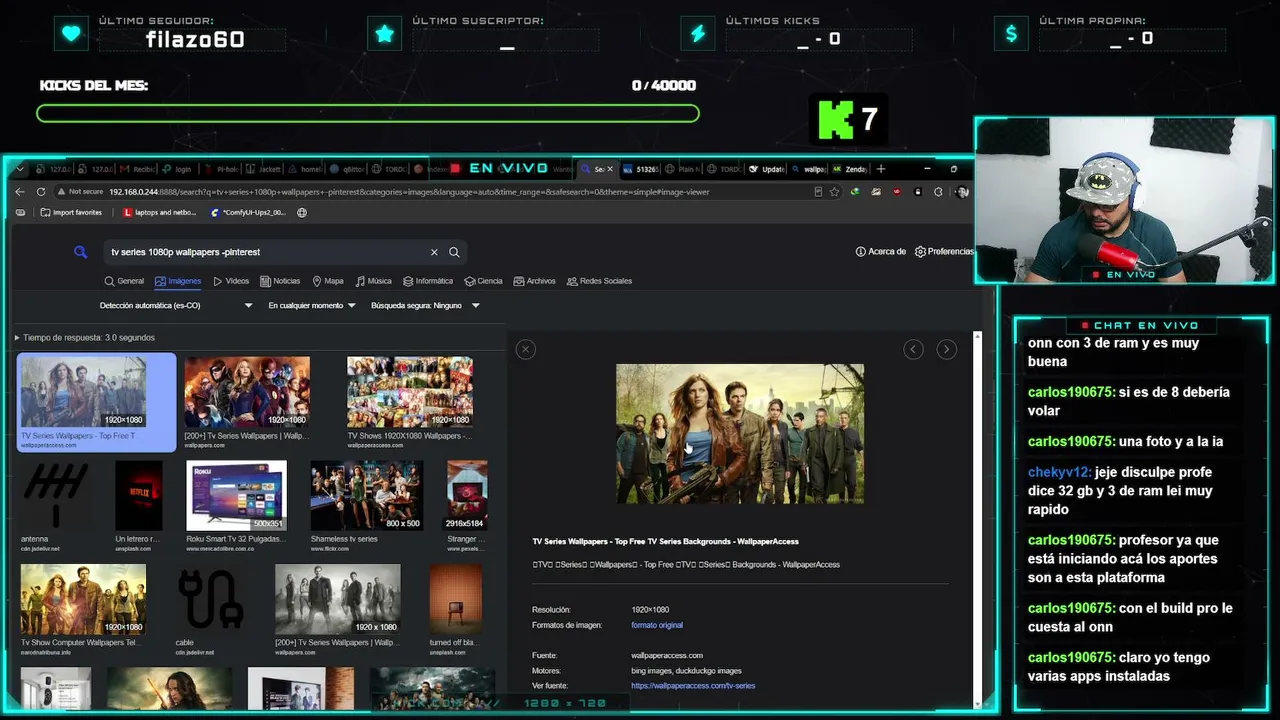
Task: Close the image detail viewer
Action: tap(526, 349)
